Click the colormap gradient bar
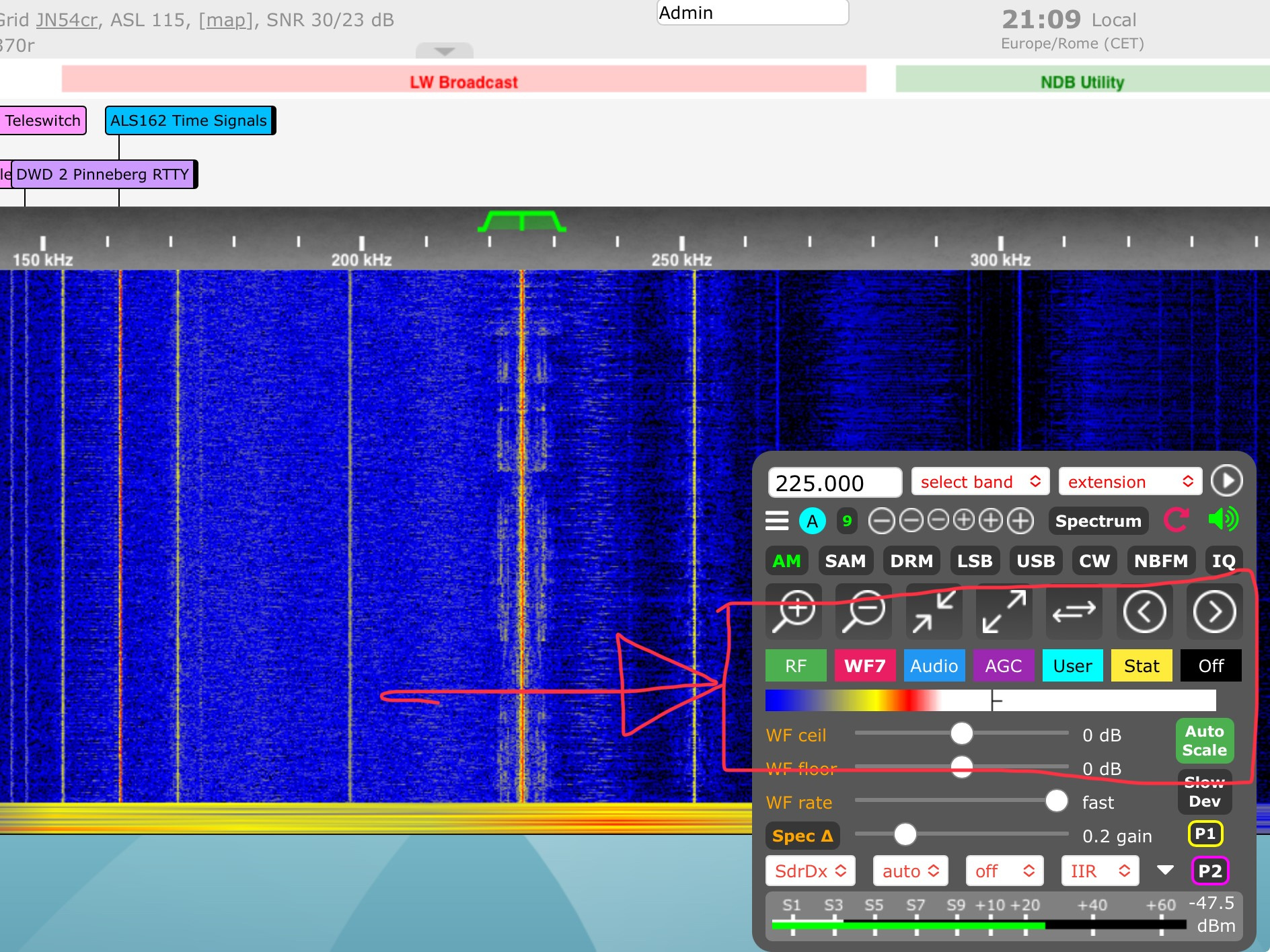1270x952 pixels. 990,700
